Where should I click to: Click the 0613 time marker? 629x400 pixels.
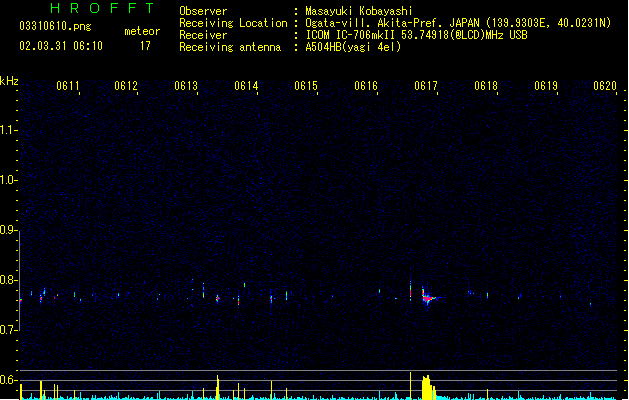186,86
